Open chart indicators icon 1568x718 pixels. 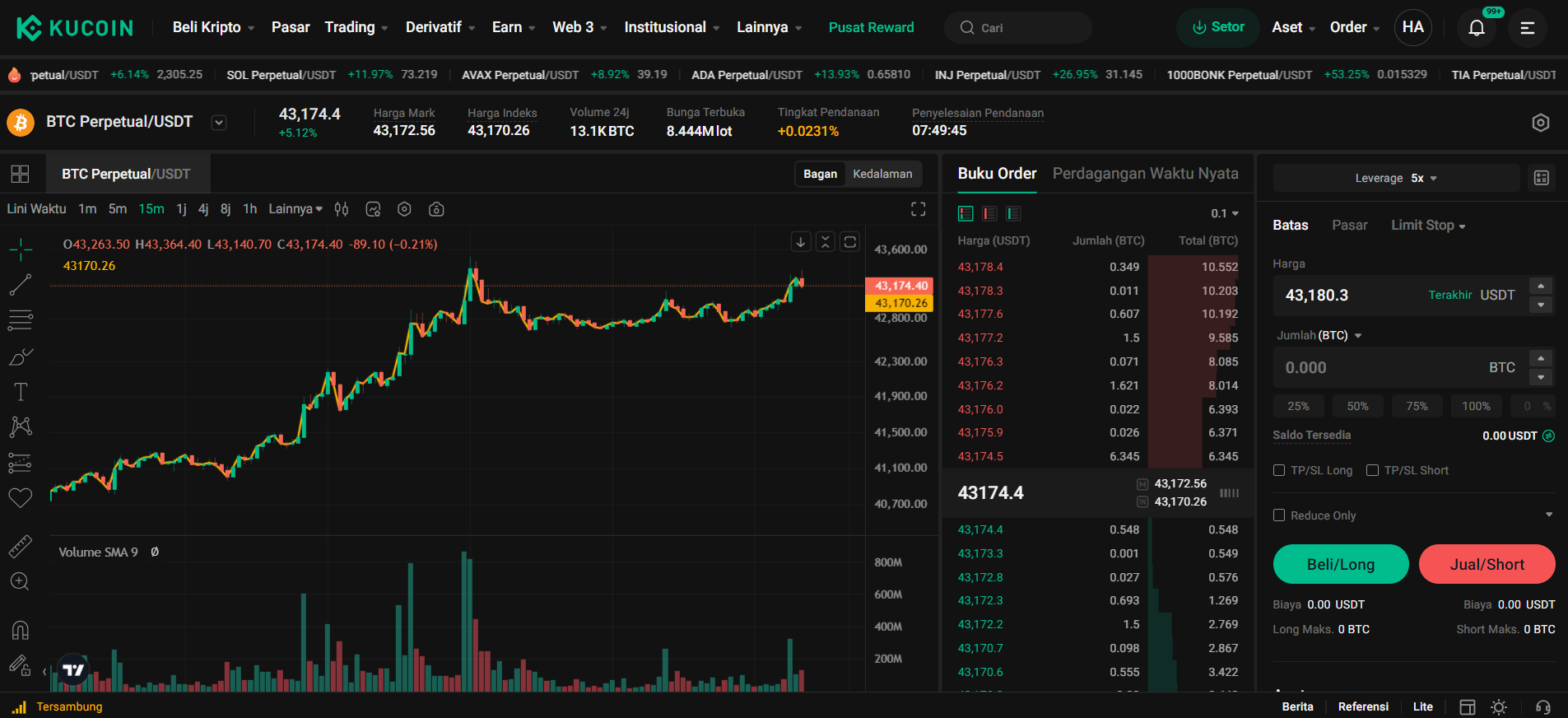373,209
